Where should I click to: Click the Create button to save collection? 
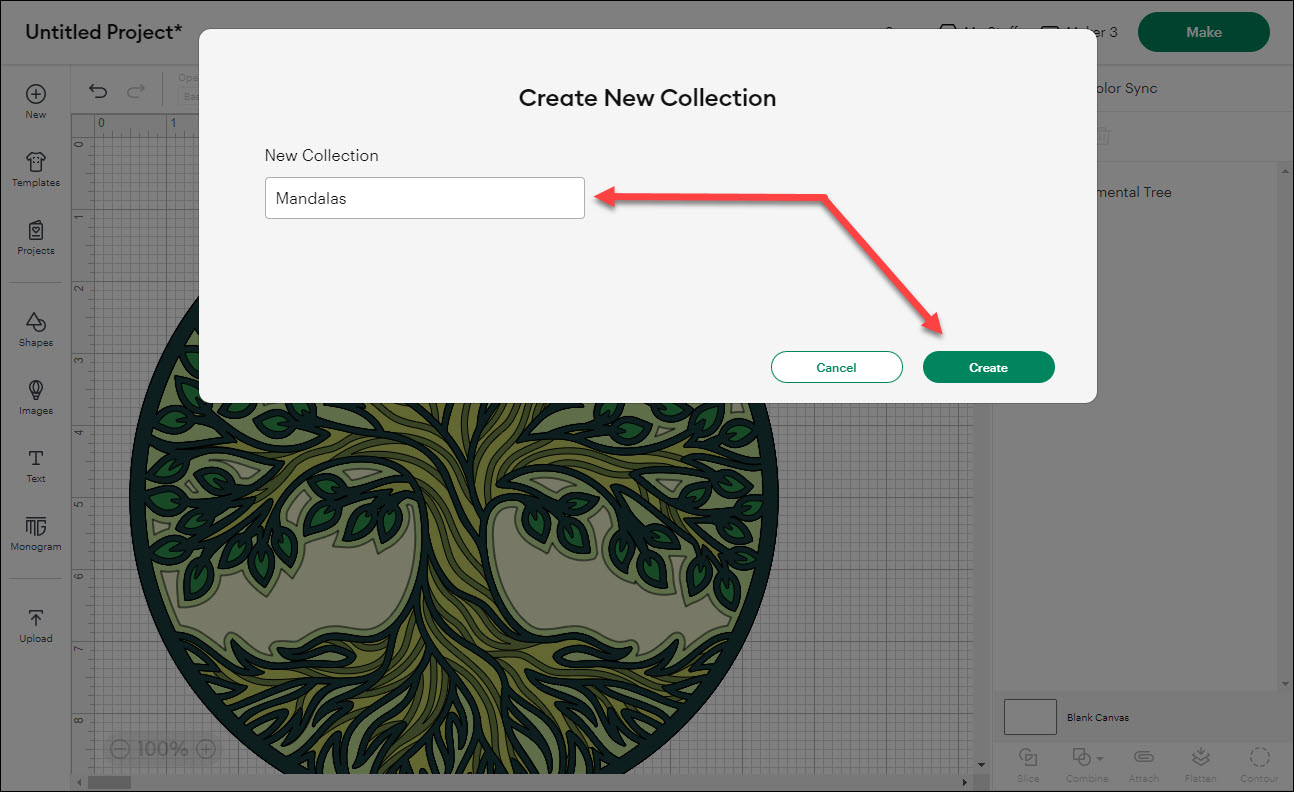coord(988,367)
